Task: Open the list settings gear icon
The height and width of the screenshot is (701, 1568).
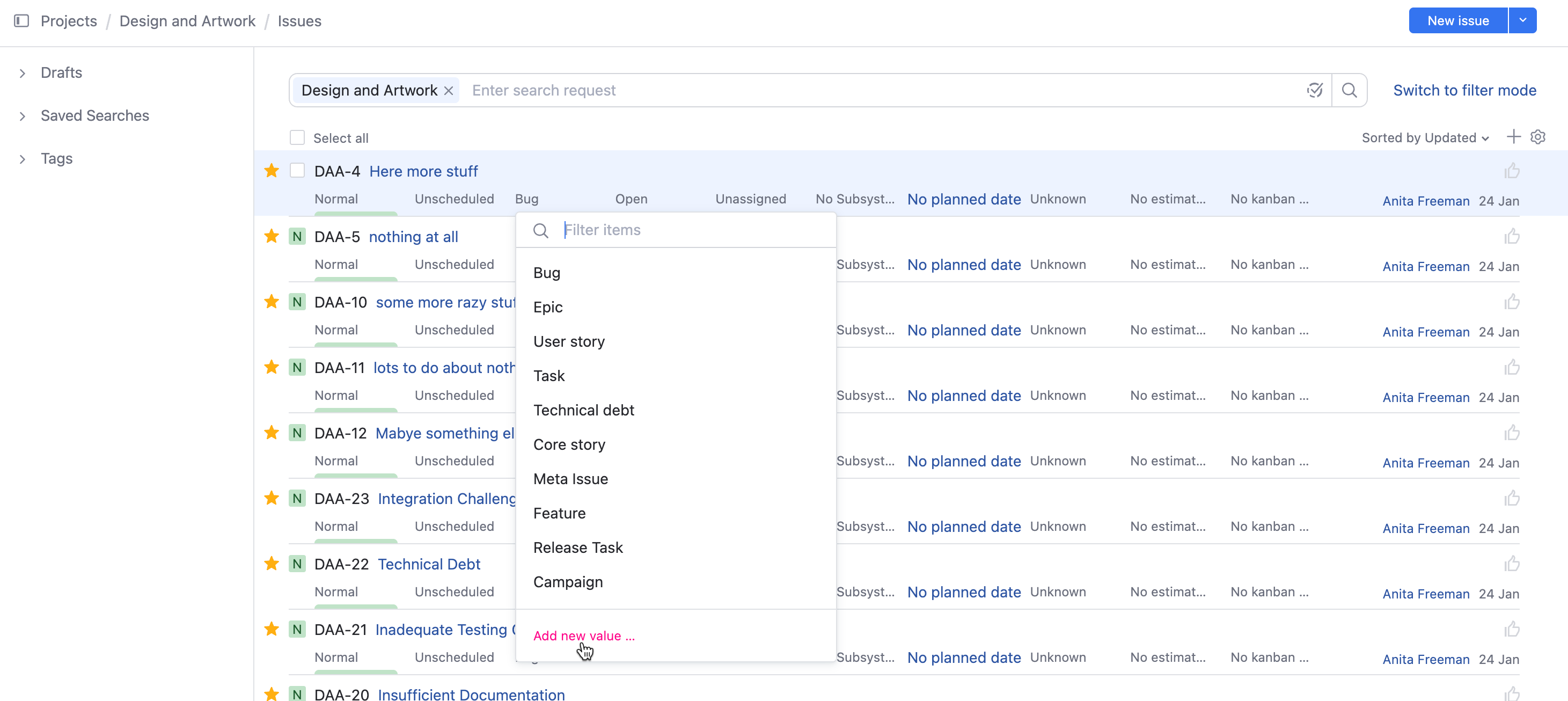Action: pyautogui.click(x=1538, y=137)
